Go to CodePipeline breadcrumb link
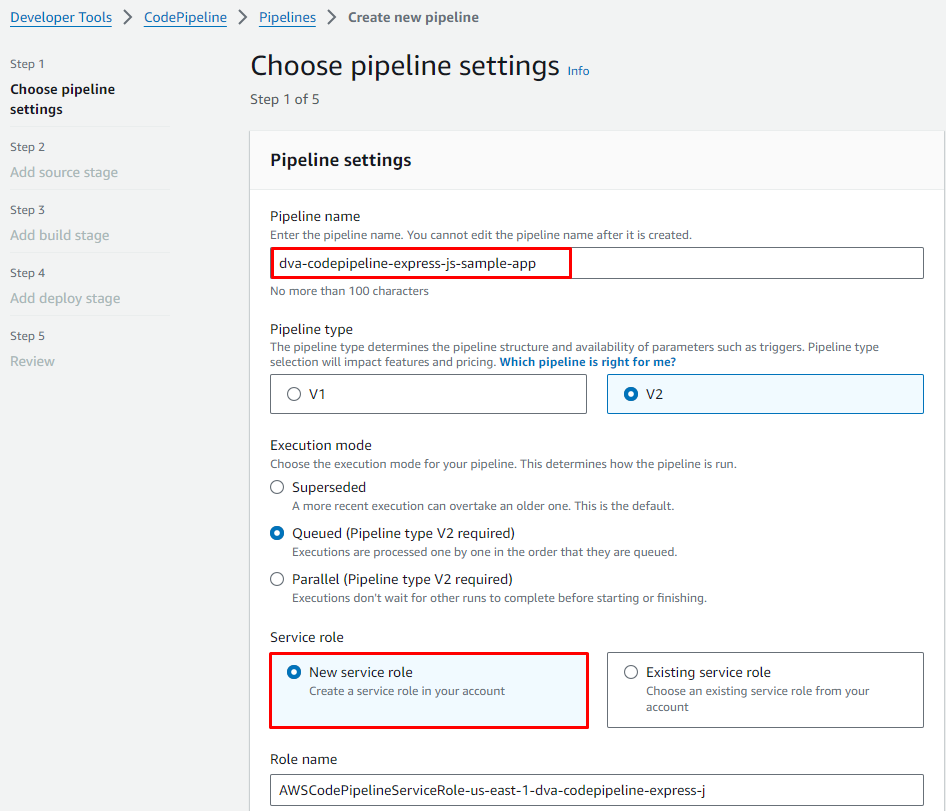The width and height of the screenshot is (946, 811). point(185,17)
